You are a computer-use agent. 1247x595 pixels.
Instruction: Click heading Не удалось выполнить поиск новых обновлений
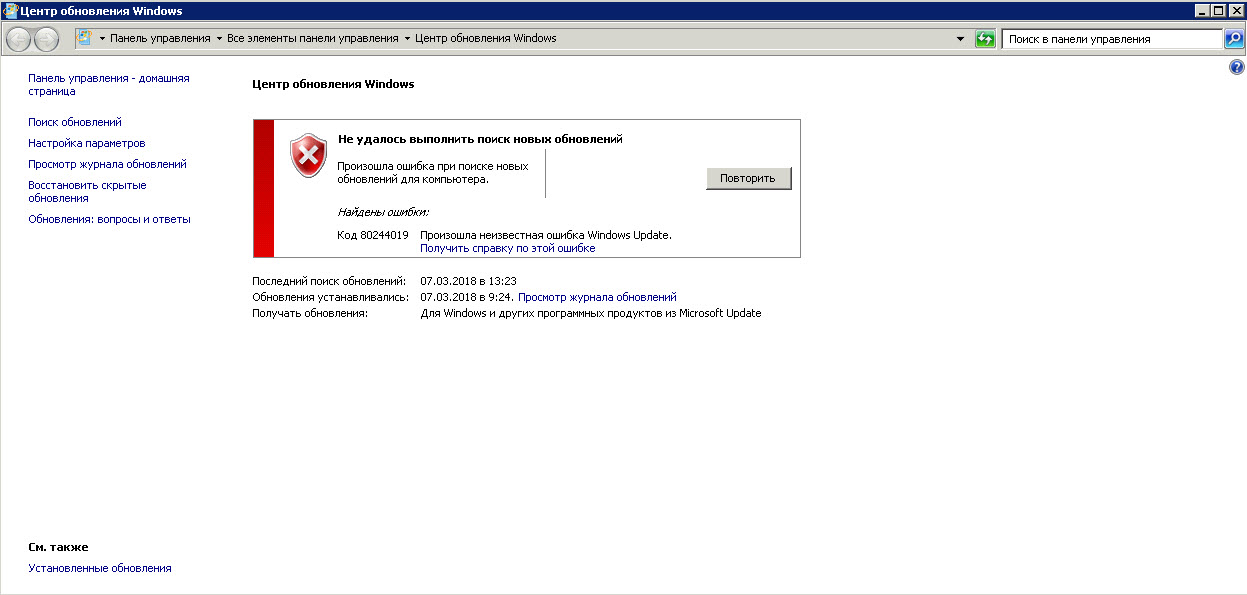pos(480,139)
